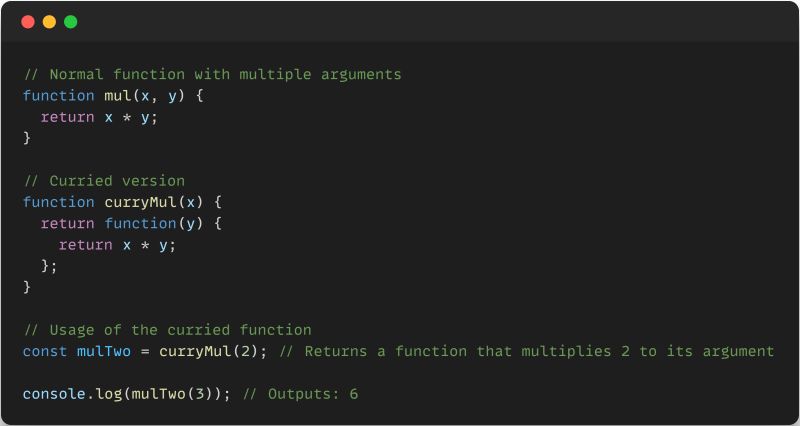The width and height of the screenshot is (800, 426).
Task: Click the green maximize window button
Action: click(x=71, y=22)
